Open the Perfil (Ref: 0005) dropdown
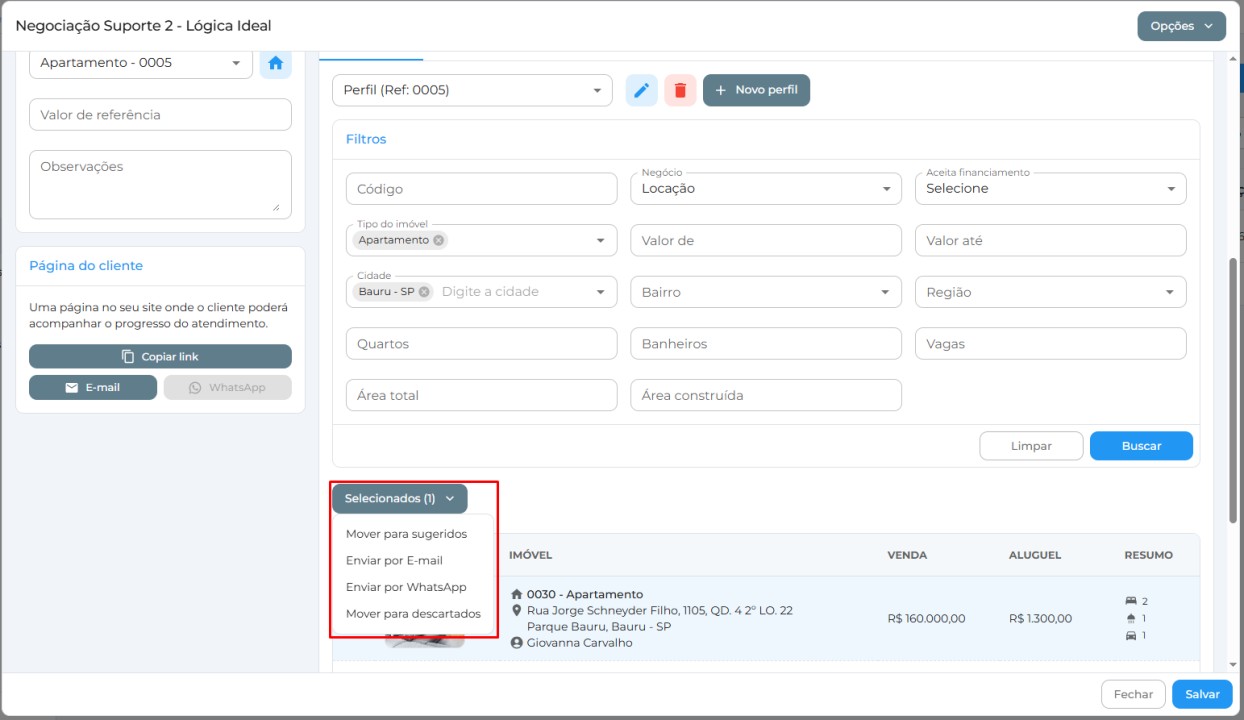The width and height of the screenshot is (1244, 720). coord(472,90)
